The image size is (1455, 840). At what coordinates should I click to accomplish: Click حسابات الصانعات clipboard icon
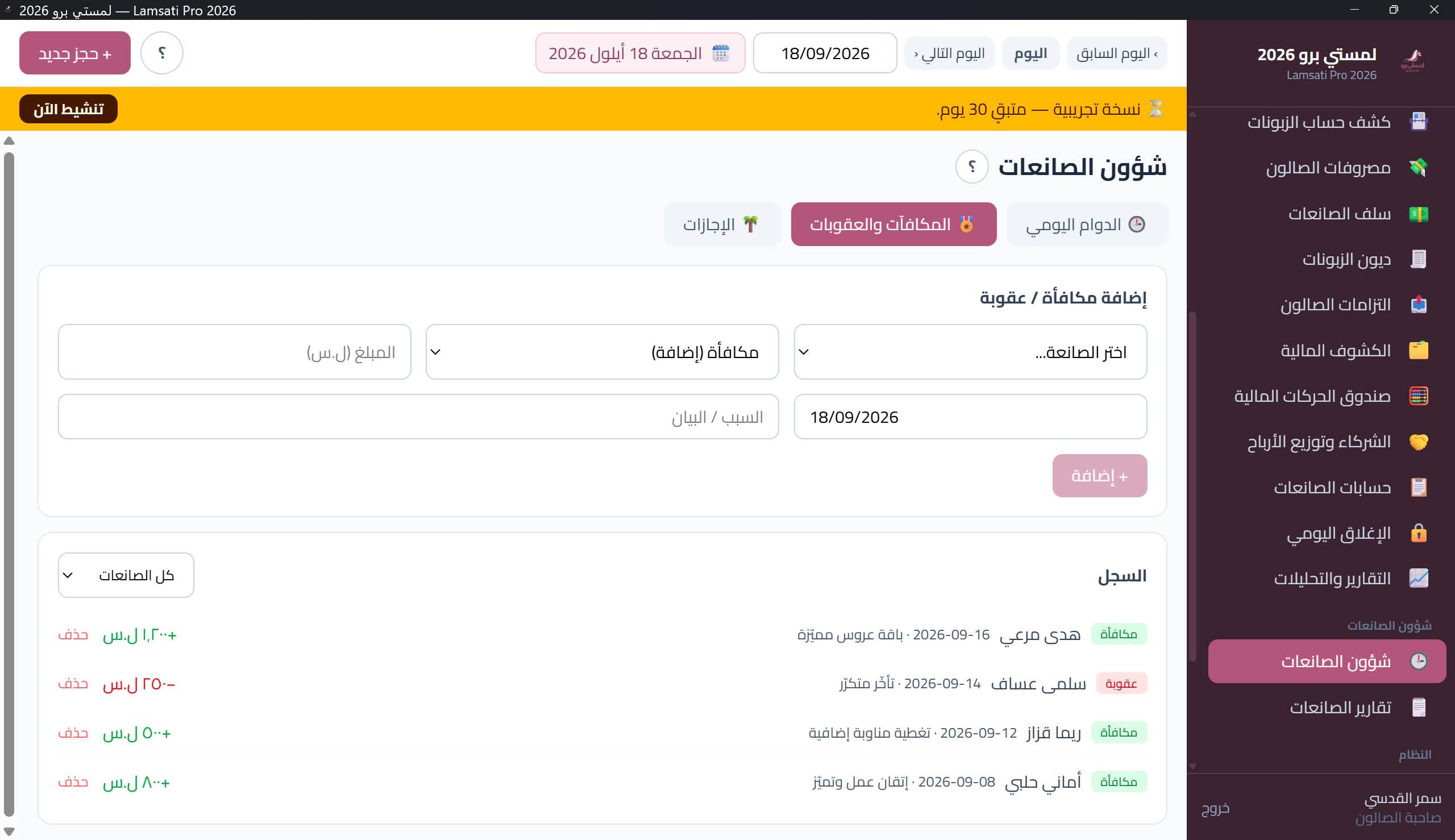point(1418,488)
